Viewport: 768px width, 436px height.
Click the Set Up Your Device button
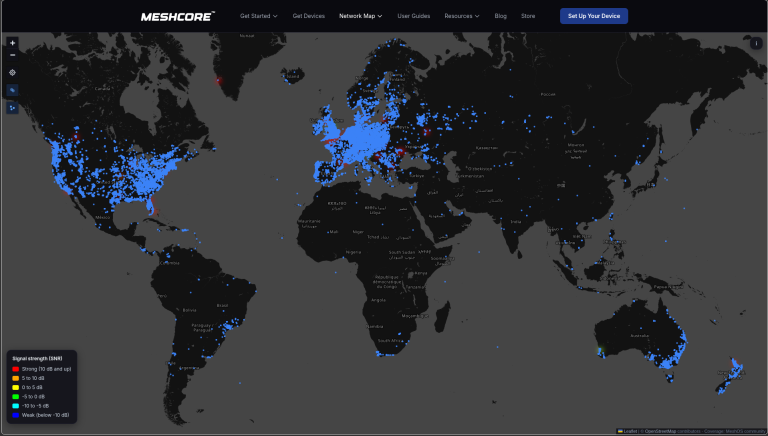point(594,16)
